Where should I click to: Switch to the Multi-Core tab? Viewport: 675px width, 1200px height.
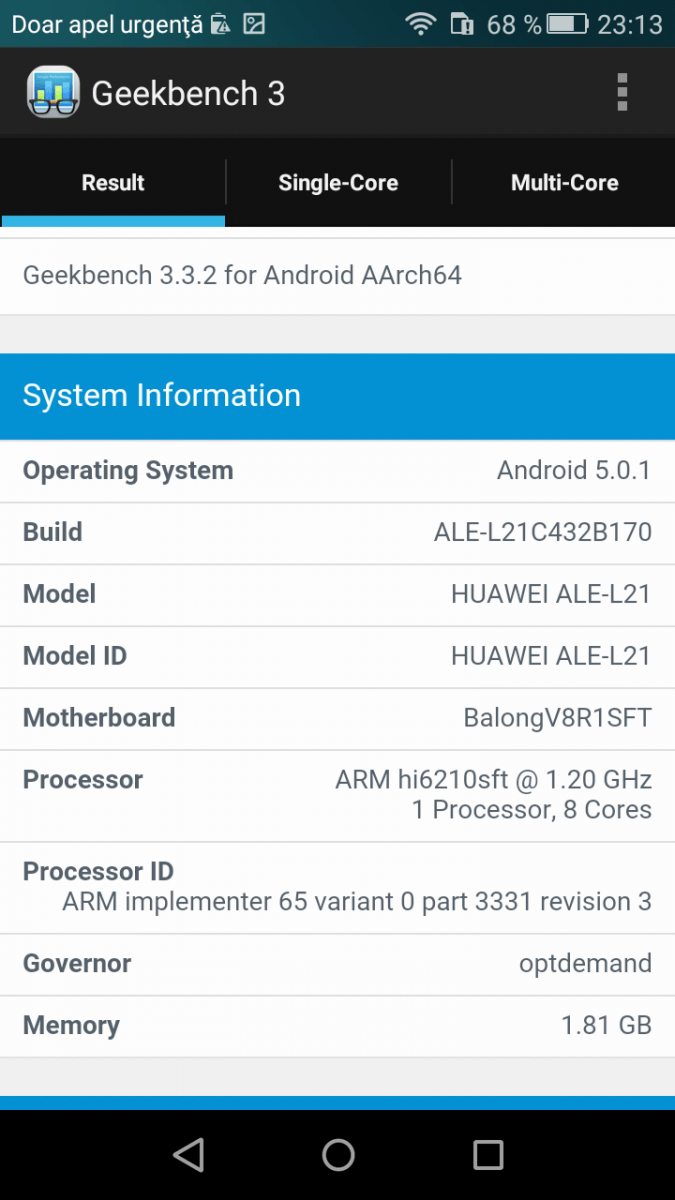[564, 183]
